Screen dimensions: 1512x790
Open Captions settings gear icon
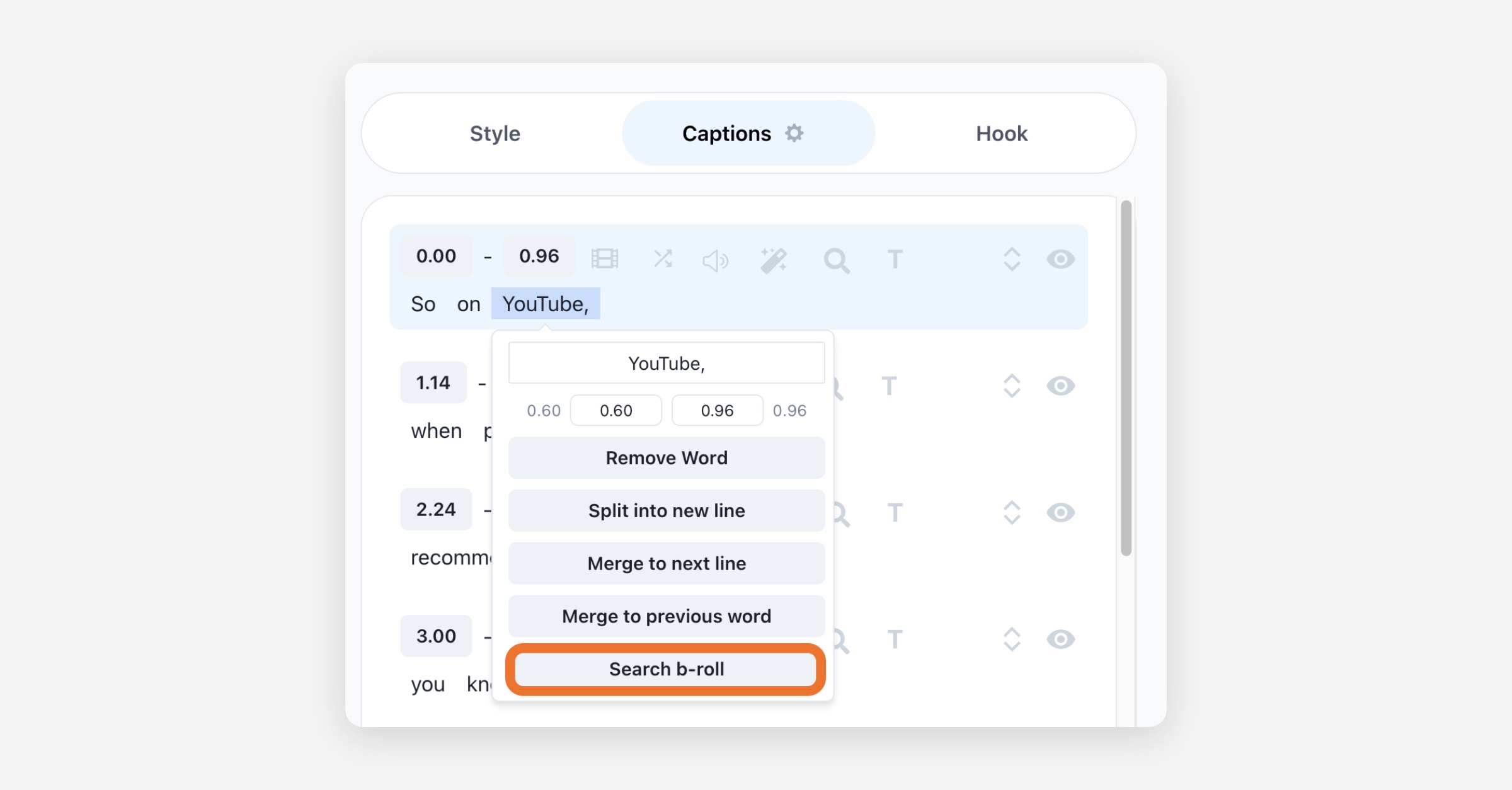(x=794, y=133)
